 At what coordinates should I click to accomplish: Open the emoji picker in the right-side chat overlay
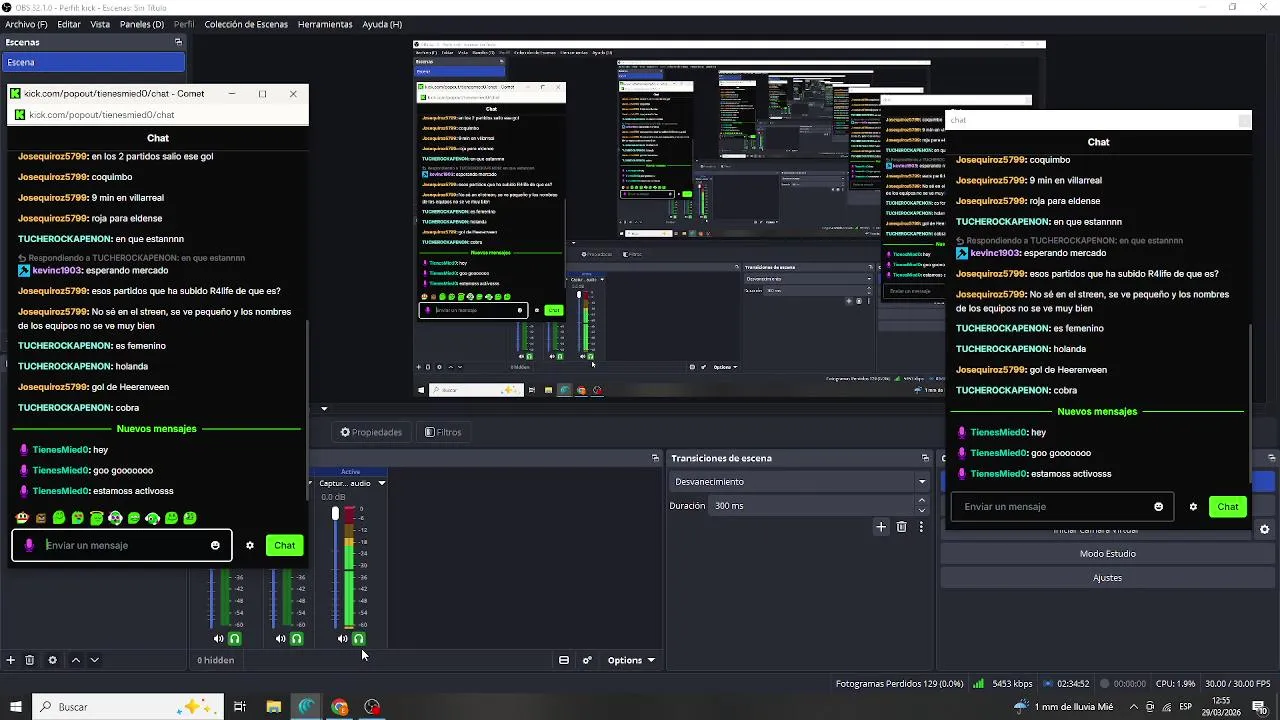pos(1159,507)
